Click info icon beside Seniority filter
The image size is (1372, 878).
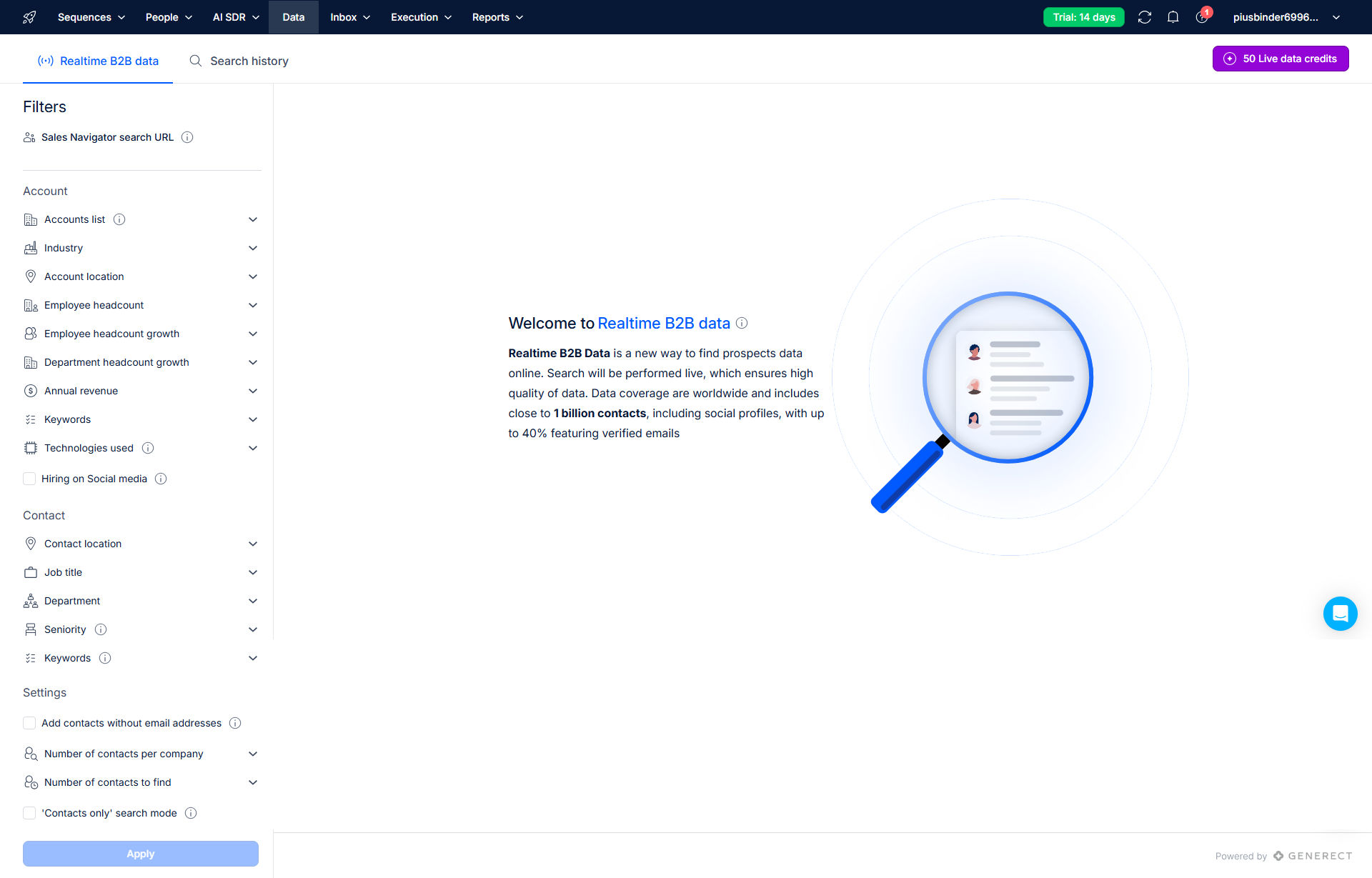pos(101,629)
